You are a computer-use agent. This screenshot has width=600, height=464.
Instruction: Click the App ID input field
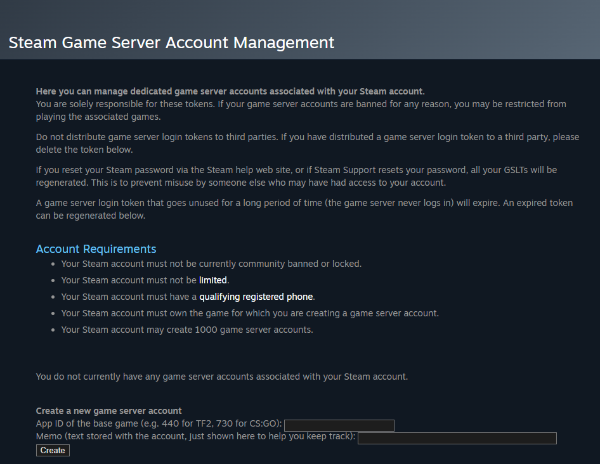[339, 425]
